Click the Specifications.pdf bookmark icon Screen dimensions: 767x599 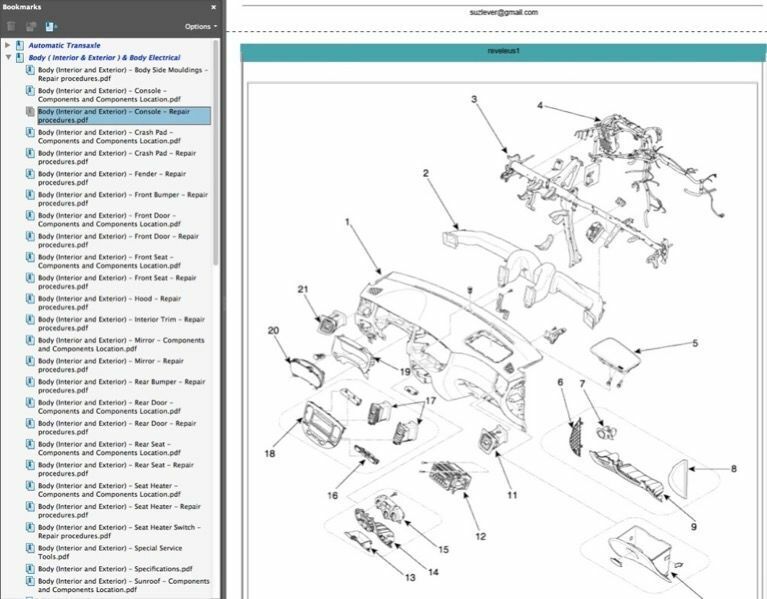[31, 569]
